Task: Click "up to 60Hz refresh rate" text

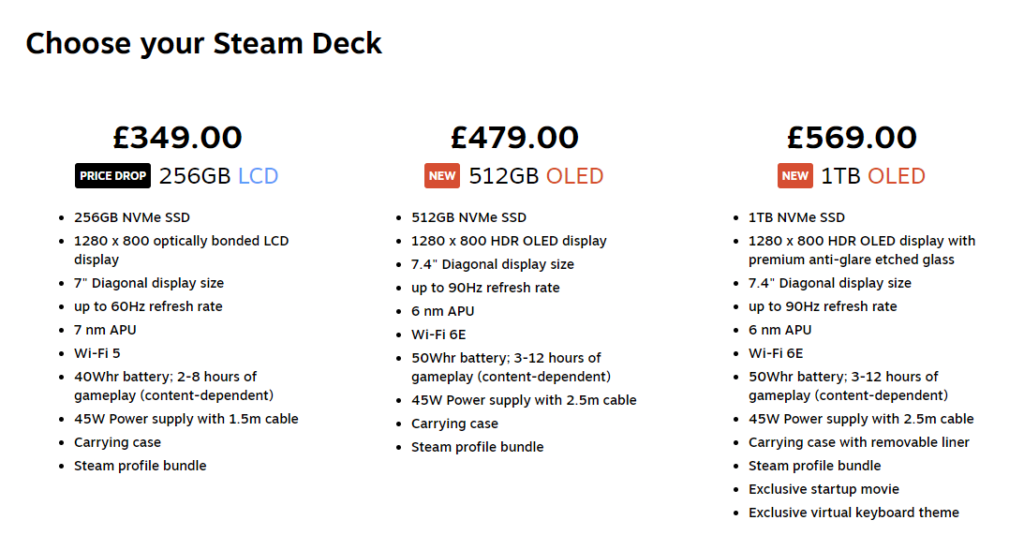Action: point(148,307)
